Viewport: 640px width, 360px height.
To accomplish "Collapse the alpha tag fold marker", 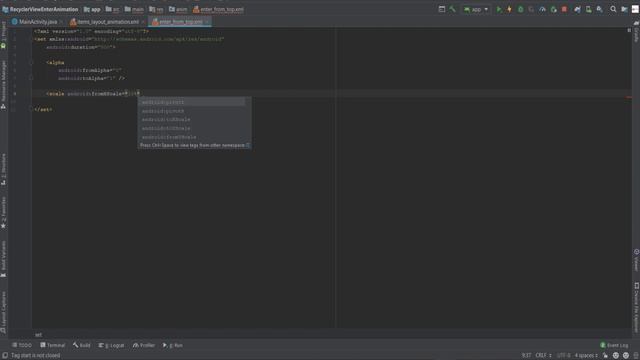I will [x=31, y=63].
